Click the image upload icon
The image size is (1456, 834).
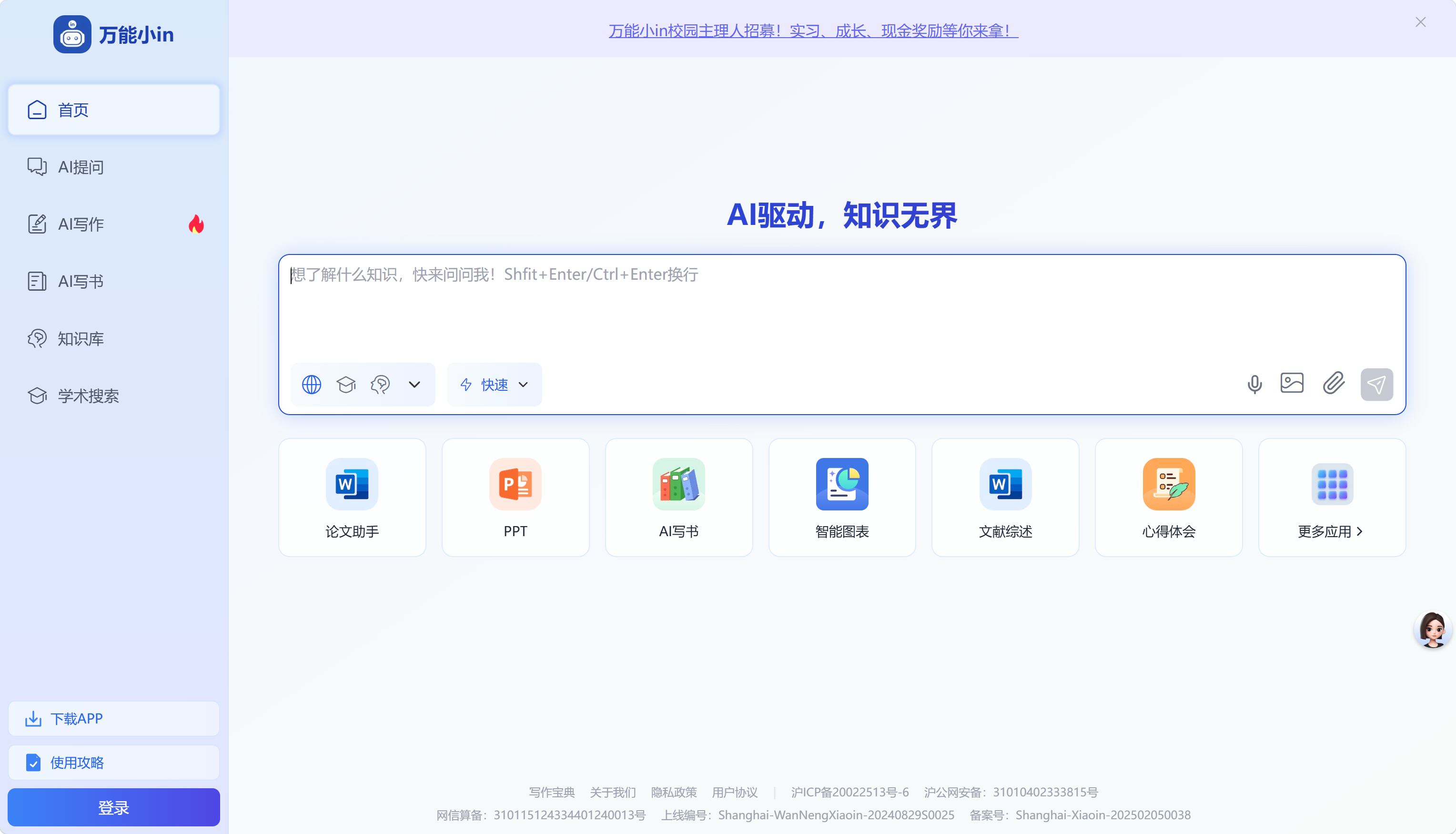[x=1292, y=383]
